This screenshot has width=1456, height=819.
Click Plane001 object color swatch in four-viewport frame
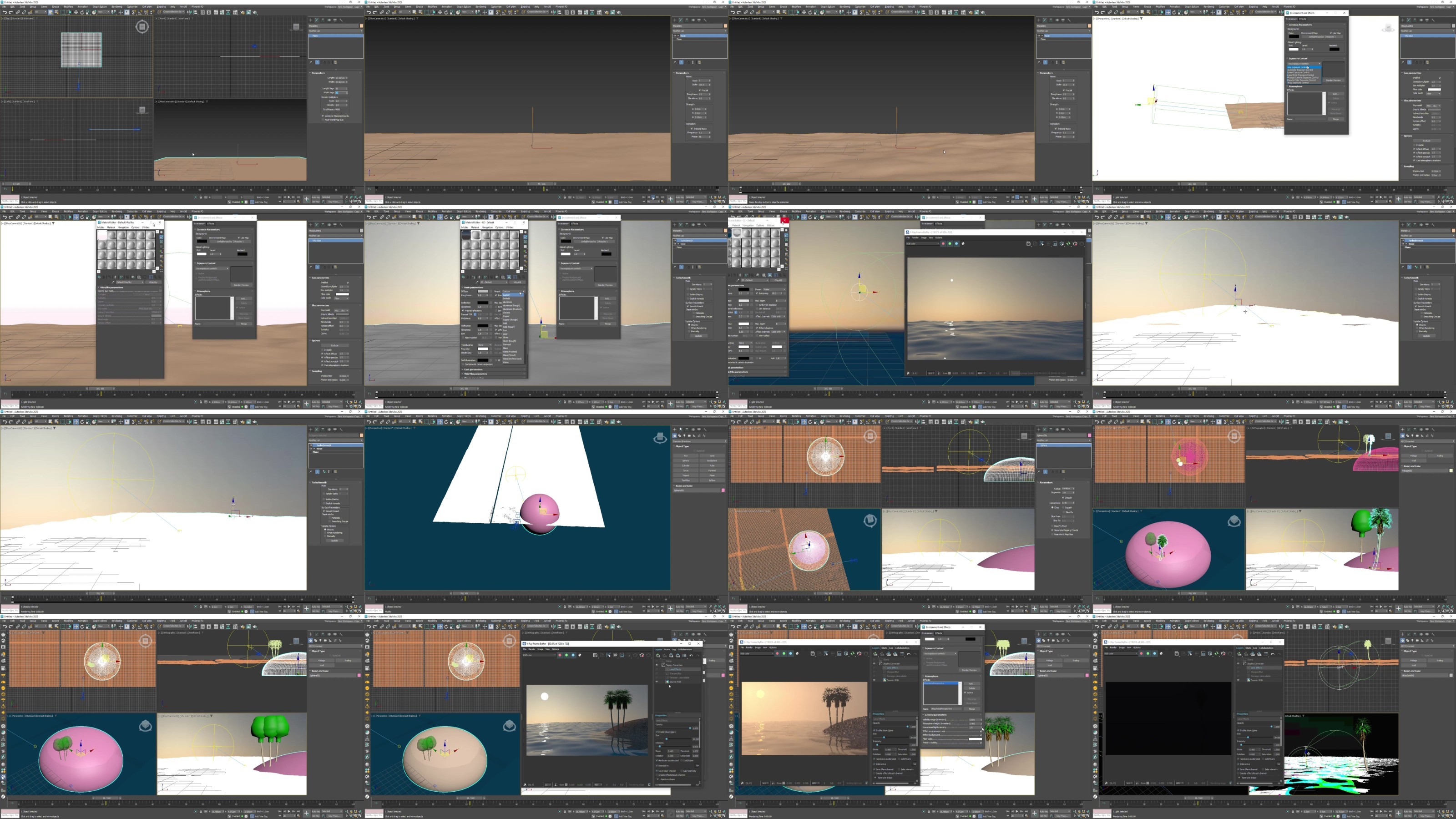click(362, 26)
